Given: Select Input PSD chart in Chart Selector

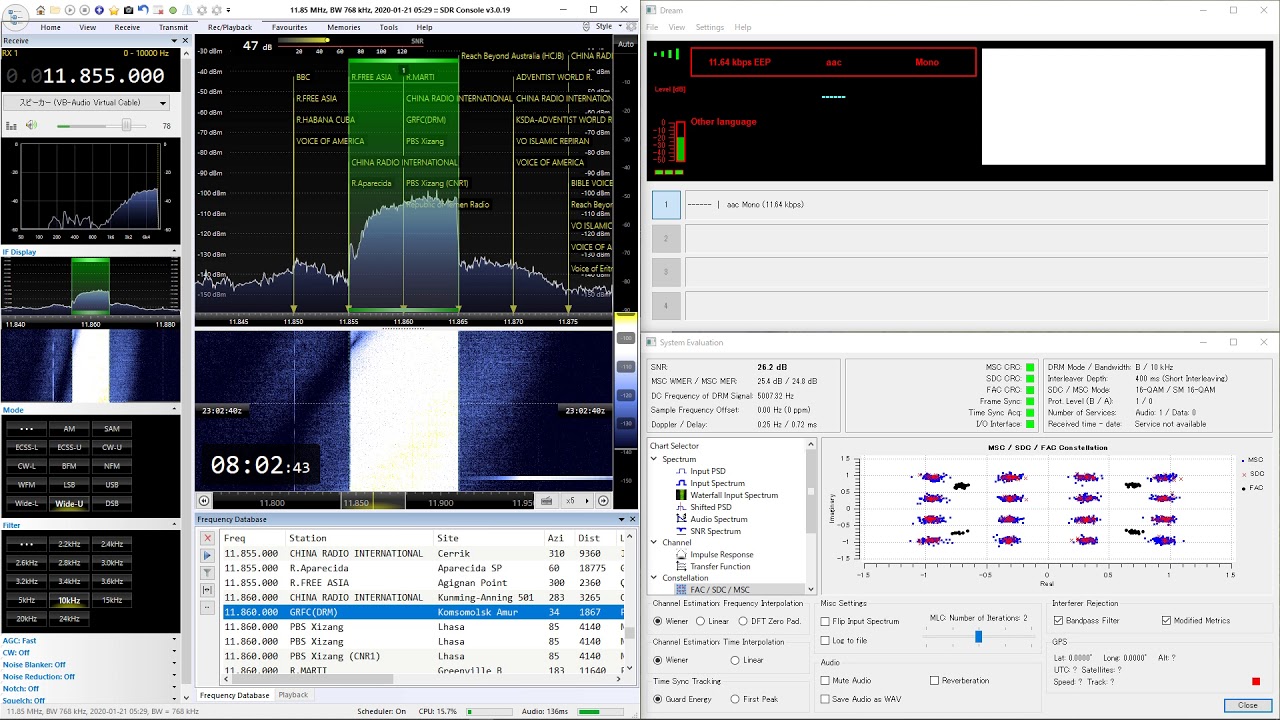Looking at the screenshot, I should click(707, 471).
